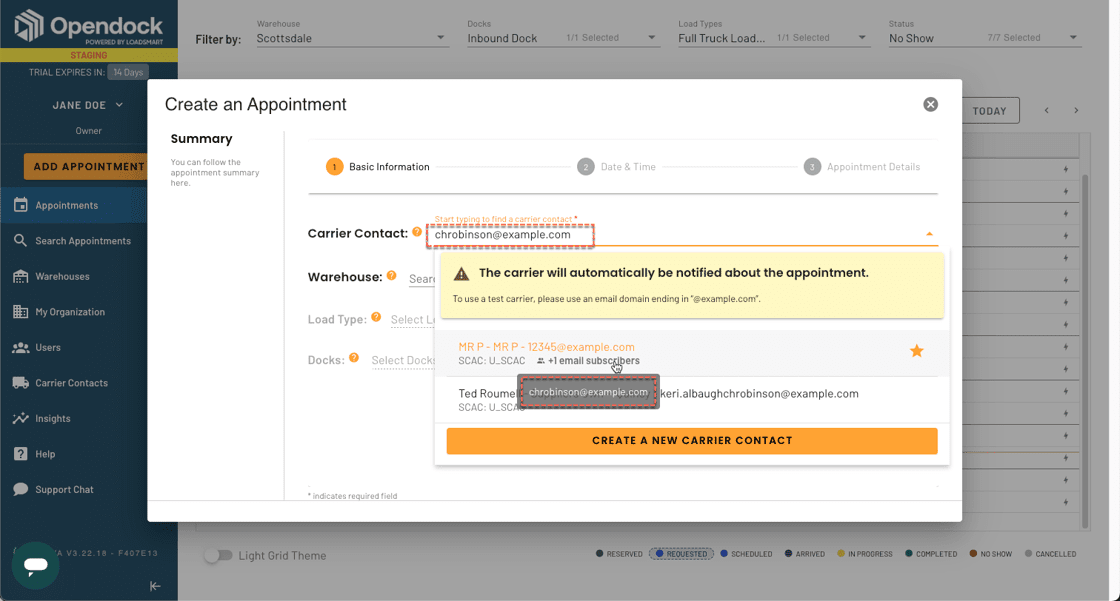1120x601 pixels.
Task: Click the Carrier Contact email input field
Action: click(x=675, y=235)
